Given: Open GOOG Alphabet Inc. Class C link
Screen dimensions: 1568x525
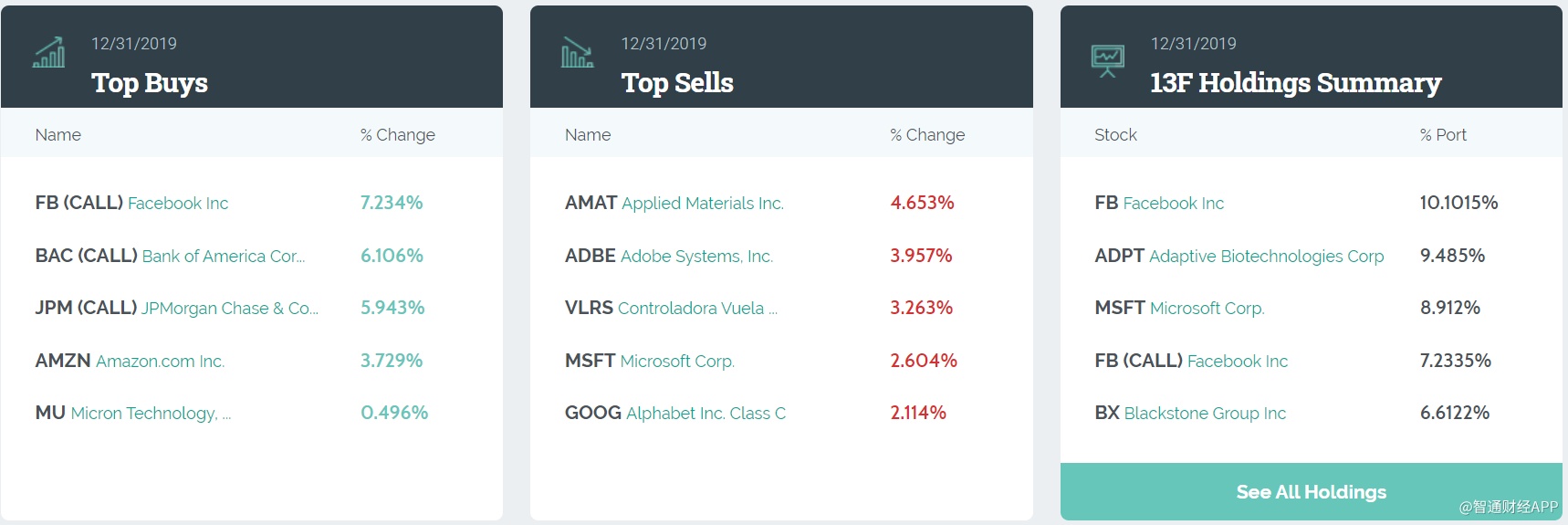Looking at the screenshot, I should pyautogui.click(x=675, y=413).
